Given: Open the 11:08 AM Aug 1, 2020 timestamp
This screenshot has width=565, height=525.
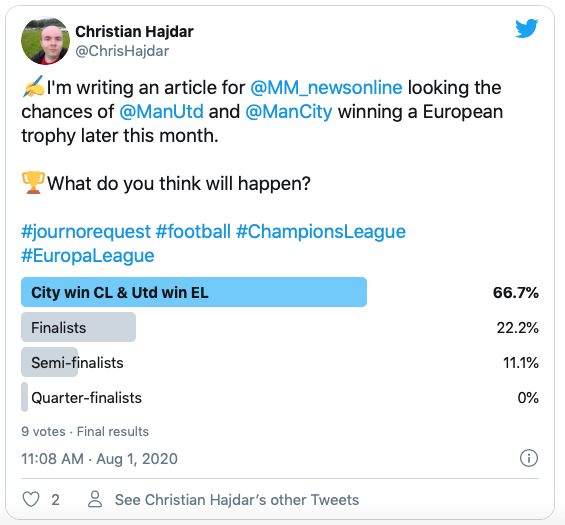Looking at the screenshot, I should click(99, 459).
